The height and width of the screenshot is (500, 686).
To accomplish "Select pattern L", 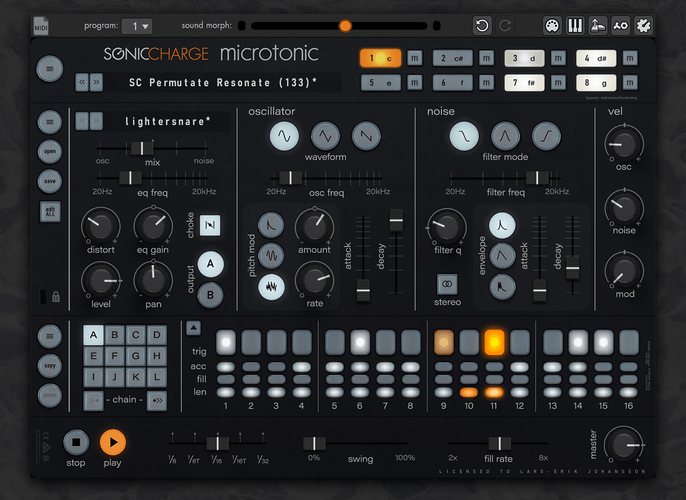I will point(157,377).
